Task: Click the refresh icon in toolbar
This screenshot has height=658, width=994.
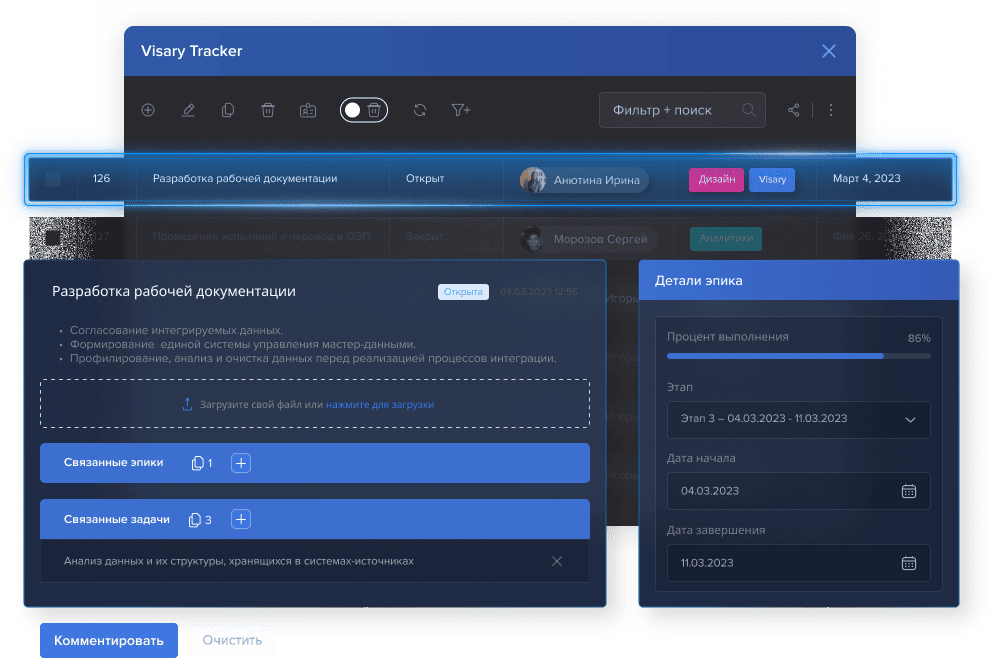Action: coord(420,110)
